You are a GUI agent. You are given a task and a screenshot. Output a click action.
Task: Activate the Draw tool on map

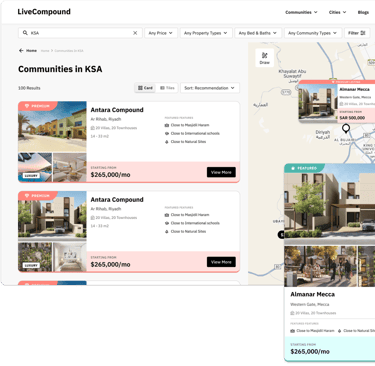265,58
